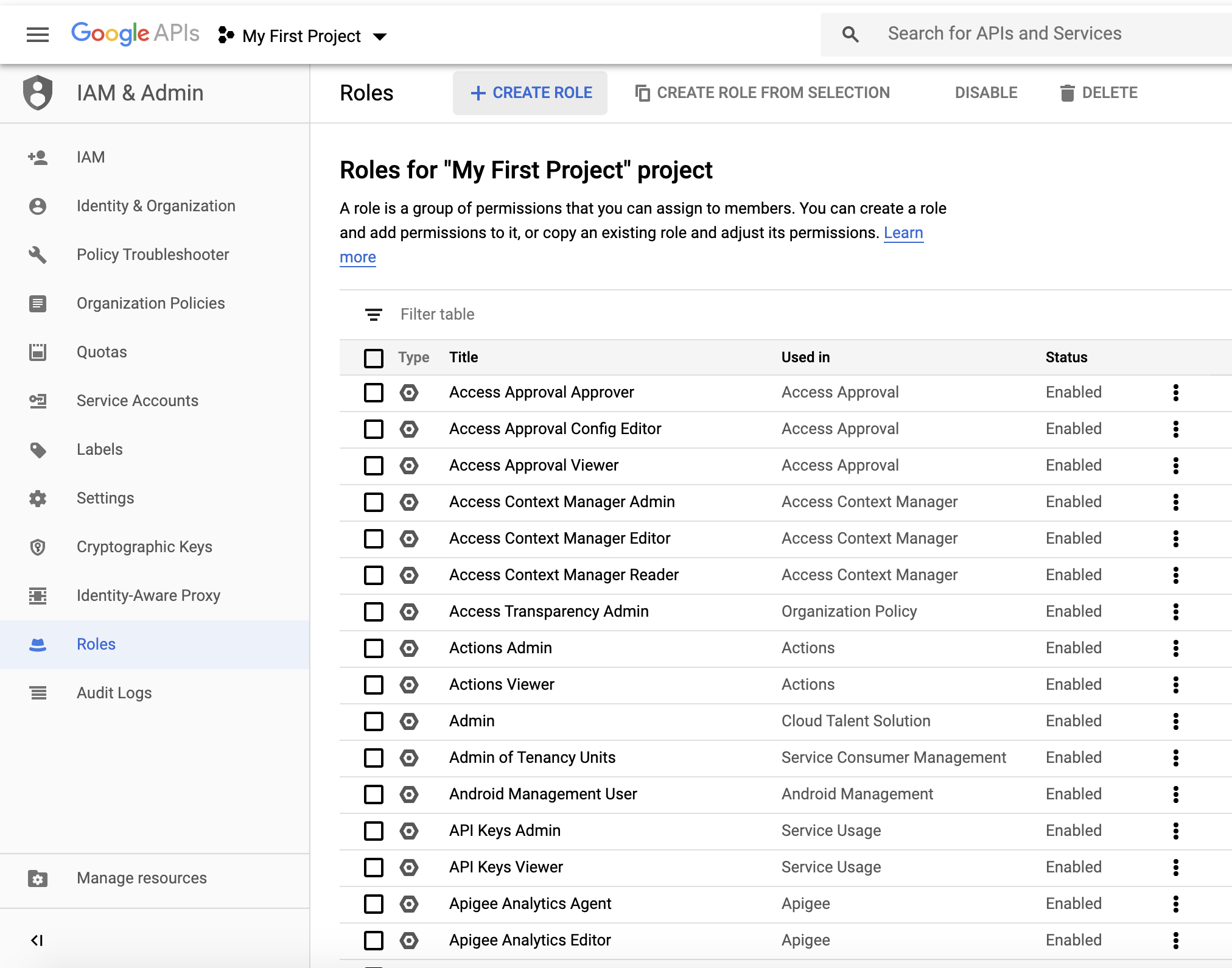
Task: Check the Admin of Tenancy Units checkbox
Action: tap(374, 758)
